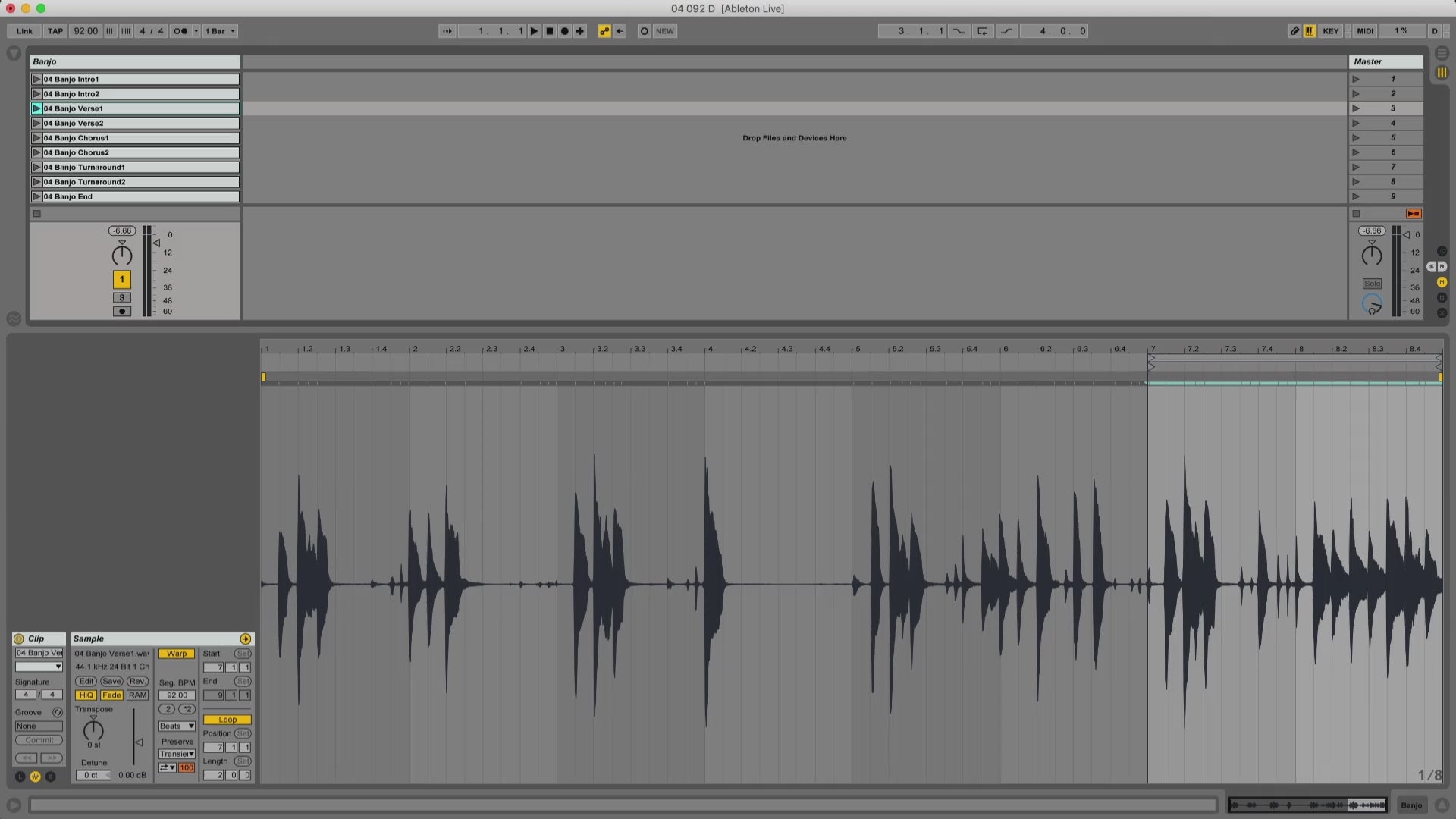Screen dimensions: 1456x819
Task: Toggle the Punch-In switch
Action: tap(959, 31)
